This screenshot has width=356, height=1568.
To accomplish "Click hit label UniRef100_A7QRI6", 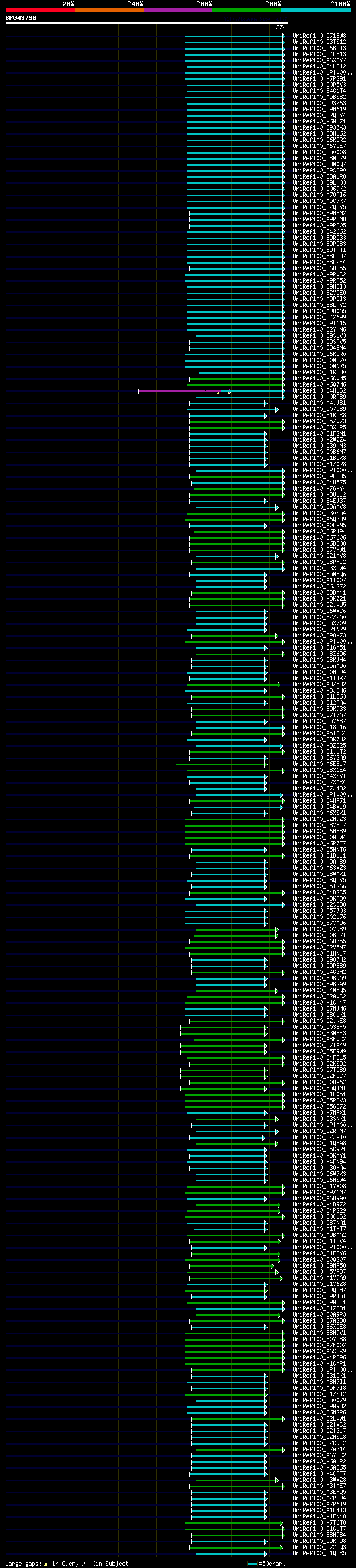I will coord(319,195).
